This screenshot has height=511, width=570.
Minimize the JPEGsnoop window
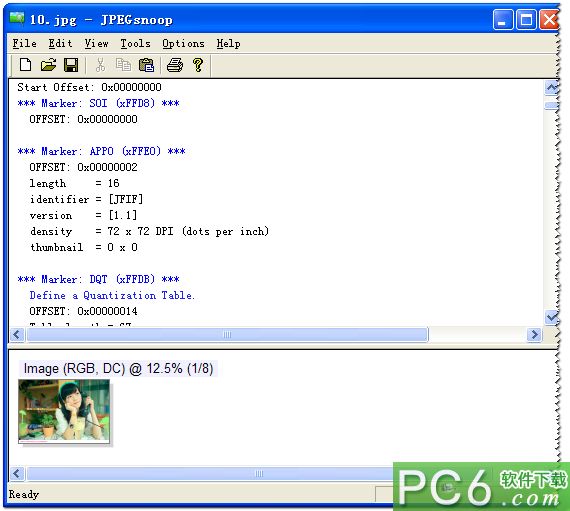tap(503, 19)
